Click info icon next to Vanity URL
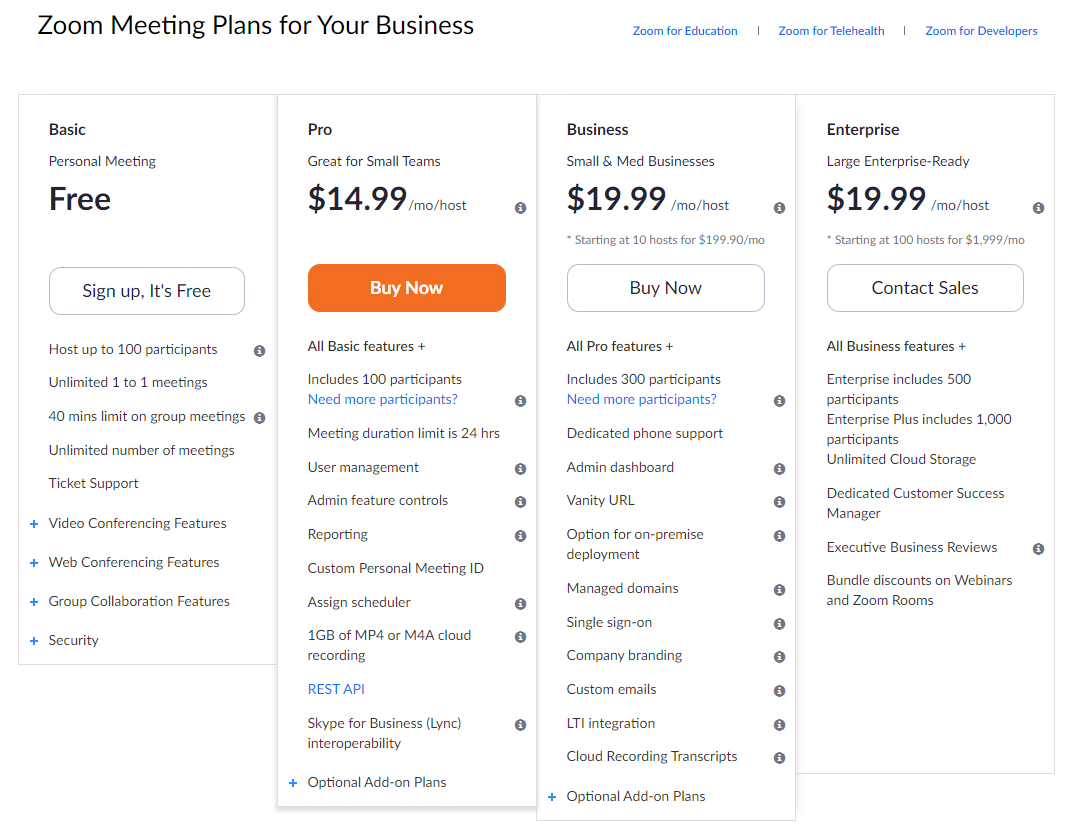 point(780,502)
